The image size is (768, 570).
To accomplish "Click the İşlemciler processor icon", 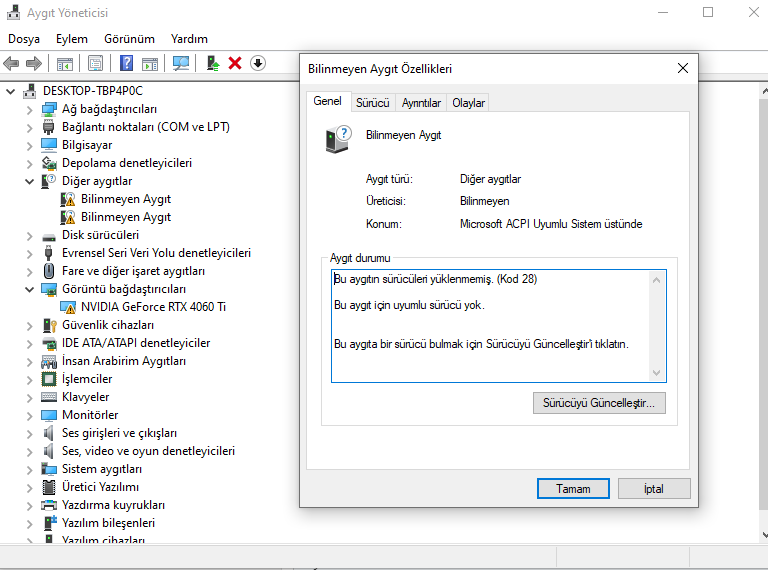I will (49, 379).
